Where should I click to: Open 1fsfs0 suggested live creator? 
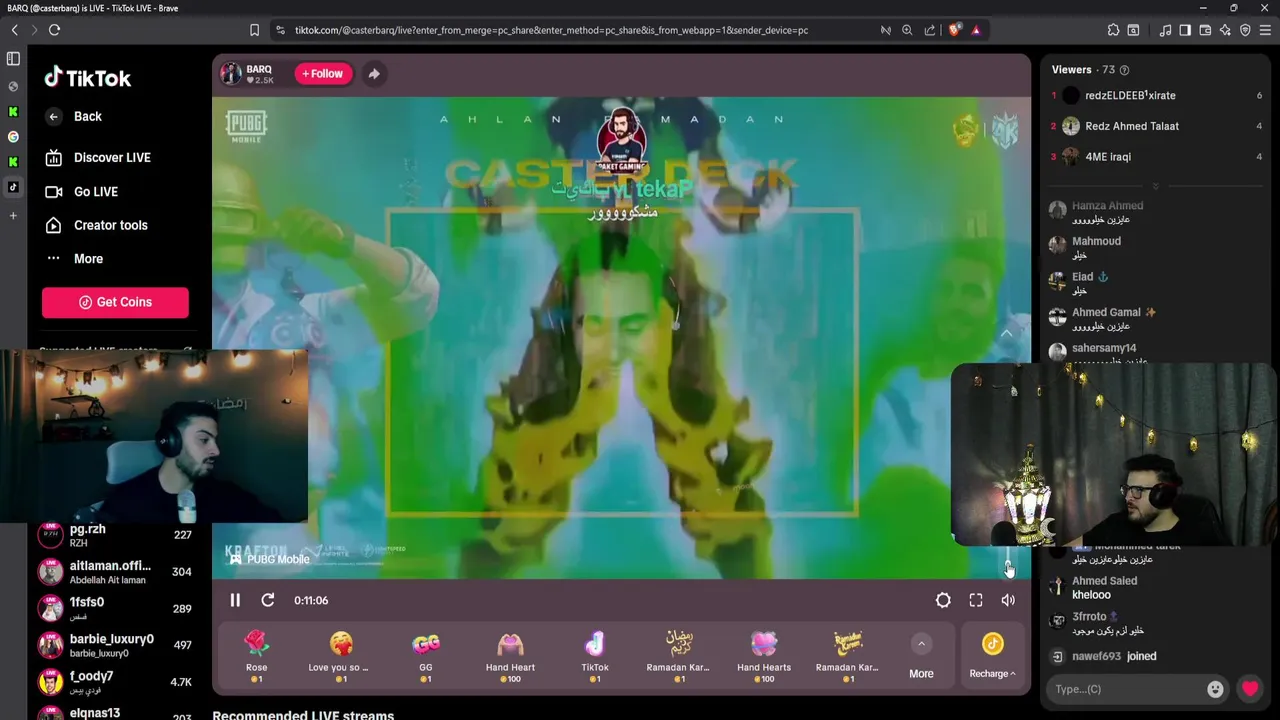(115, 608)
